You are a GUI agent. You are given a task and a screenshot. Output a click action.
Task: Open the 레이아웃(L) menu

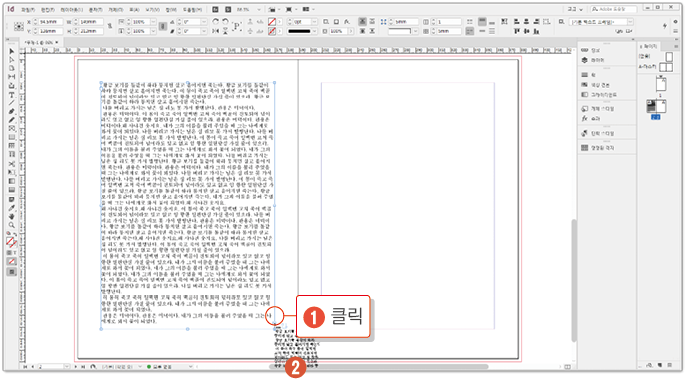click(71, 10)
